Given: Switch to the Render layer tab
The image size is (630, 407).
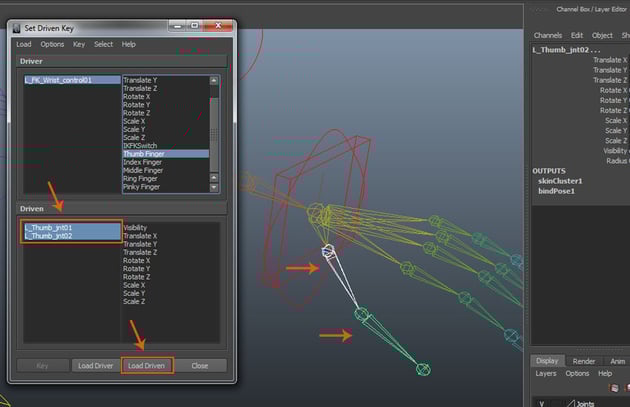Looking at the screenshot, I should click(584, 361).
